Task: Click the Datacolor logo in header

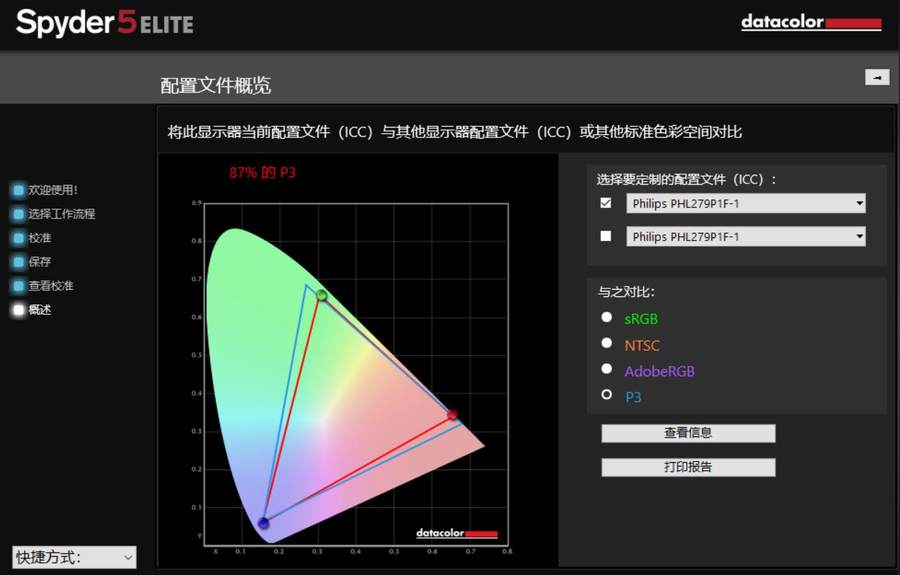Action: (x=810, y=22)
